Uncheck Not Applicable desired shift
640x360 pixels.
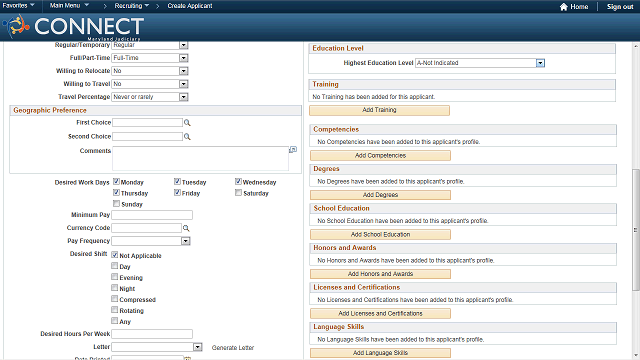115,255
